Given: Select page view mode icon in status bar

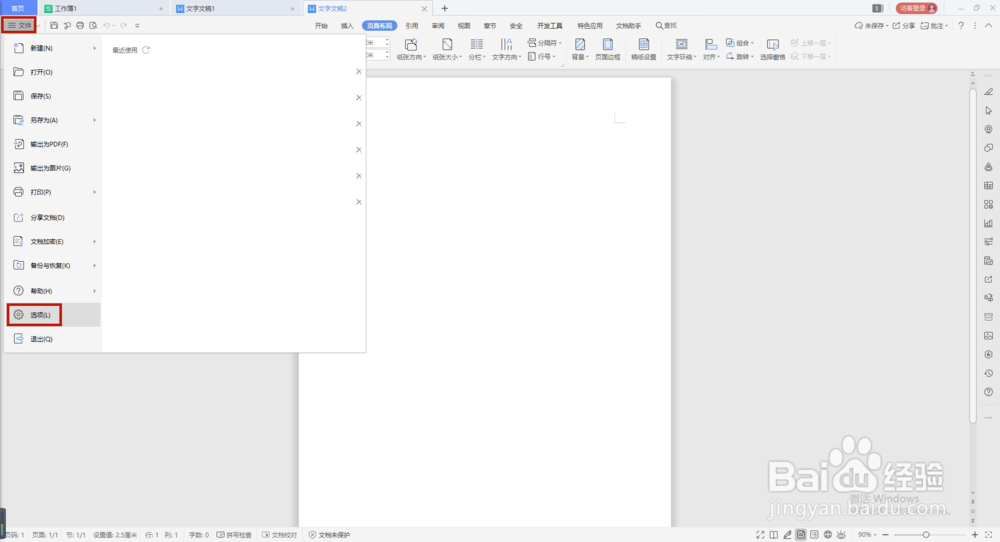Looking at the screenshot, I should (801, 534).
